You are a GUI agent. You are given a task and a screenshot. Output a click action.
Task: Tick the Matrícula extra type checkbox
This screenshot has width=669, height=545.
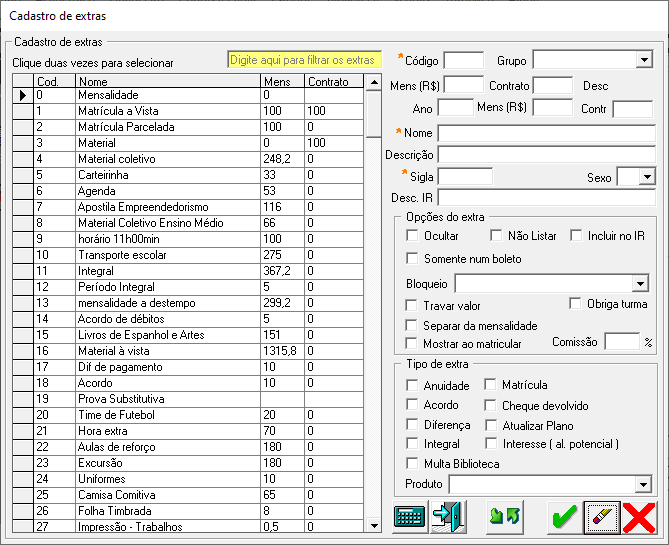coord(490,385)
